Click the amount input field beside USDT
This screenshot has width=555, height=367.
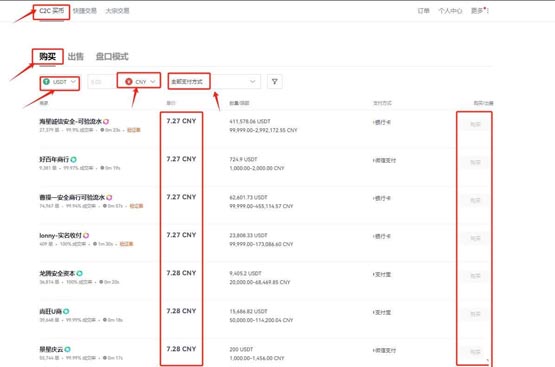101,82
